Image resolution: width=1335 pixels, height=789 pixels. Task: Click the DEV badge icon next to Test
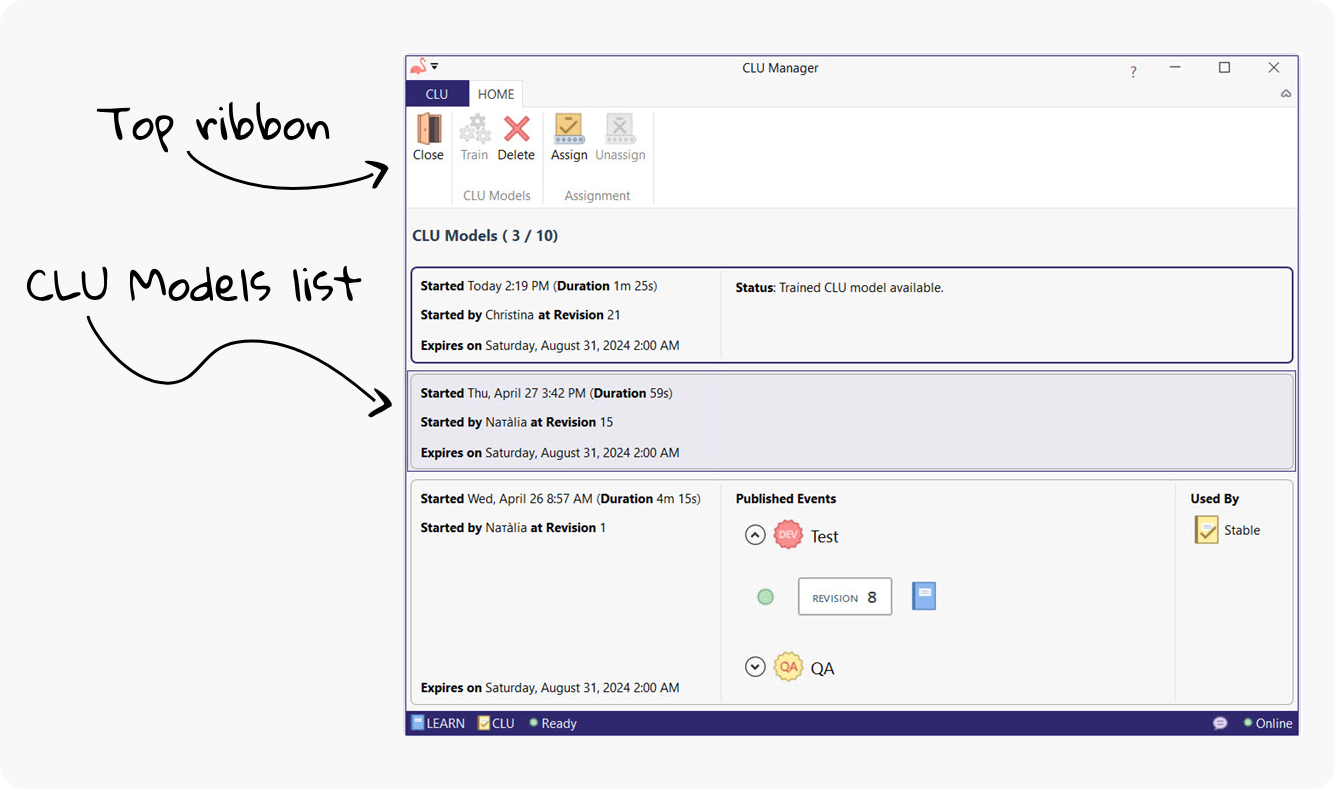788,534
